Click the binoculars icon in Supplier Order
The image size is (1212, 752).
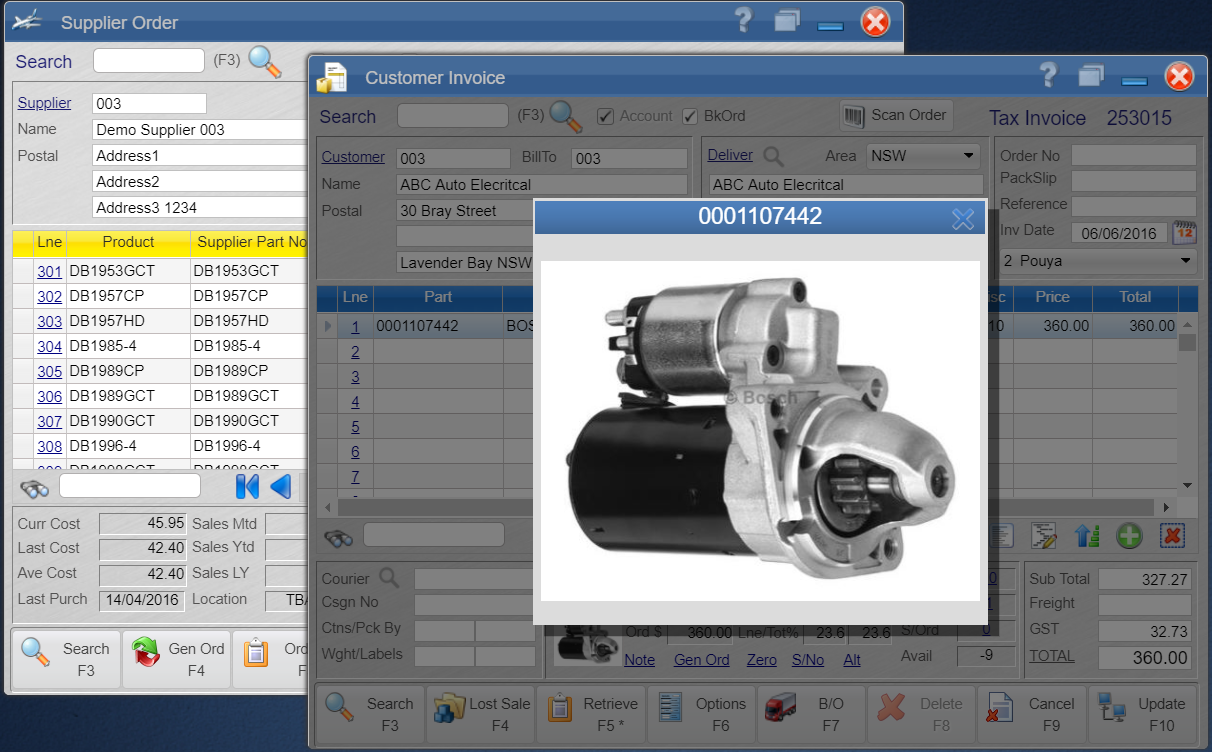point(35,487)
